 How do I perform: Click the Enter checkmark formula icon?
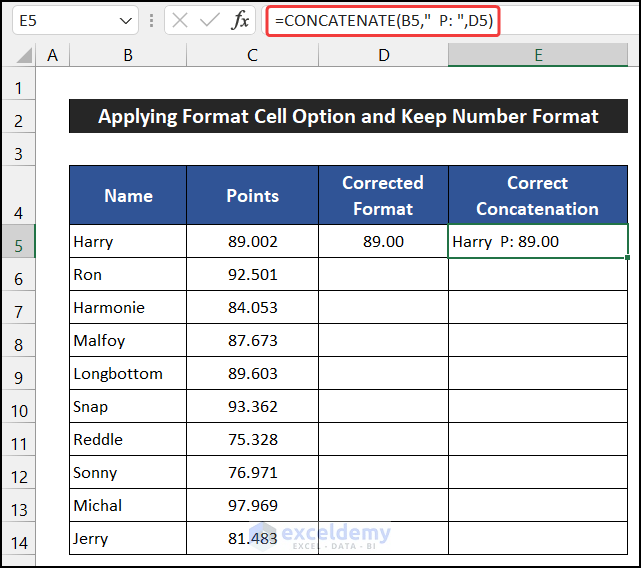210,20
